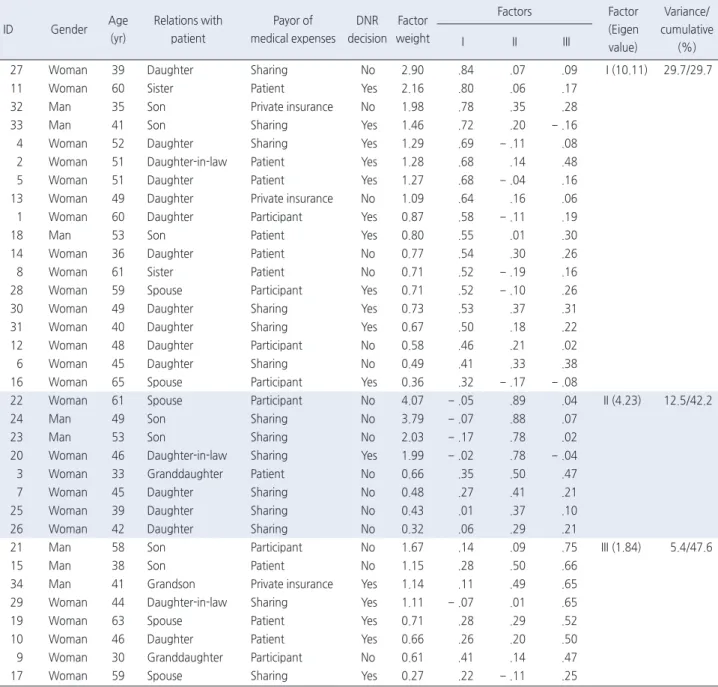Select factor weight 0.32 in row 26

pos(413,529)
